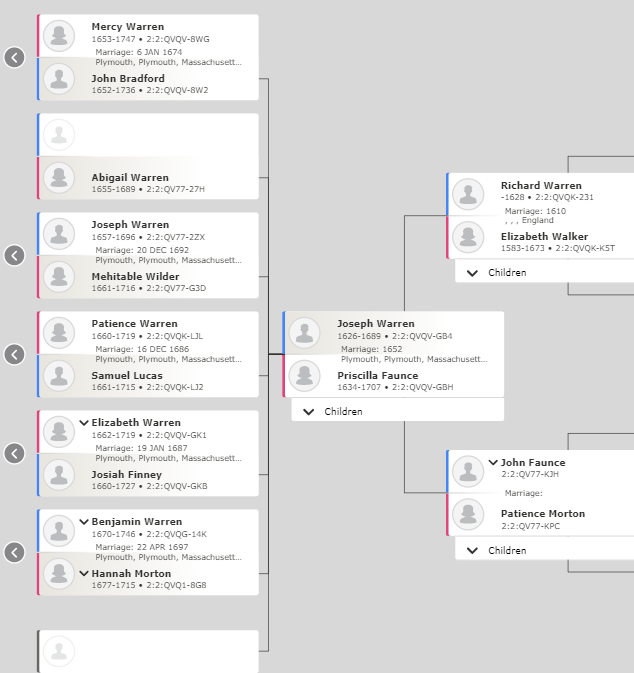This screenshot has height=673, width=634.
Task: Toggle the chevron beside John Faunce
Action: pos(493,462)
